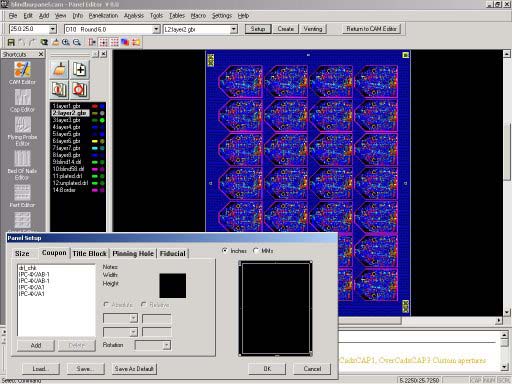The height and width of the screenshot is (384, 512).
Task: Switch to the Fiducial tab
Action: [172, 254]
